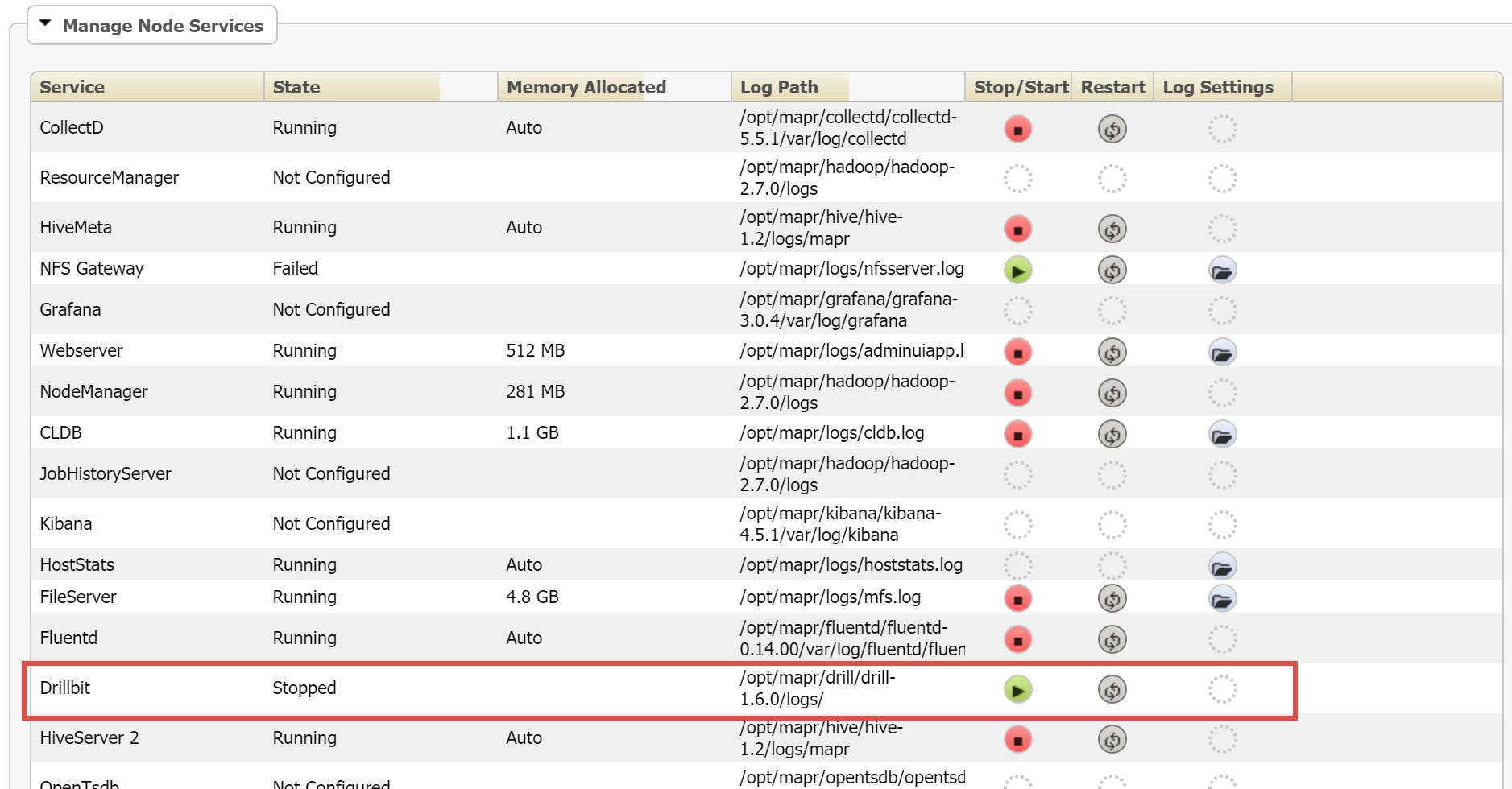1512x789 pixels.
Task: Sort by the State column header
Action: 380,87
